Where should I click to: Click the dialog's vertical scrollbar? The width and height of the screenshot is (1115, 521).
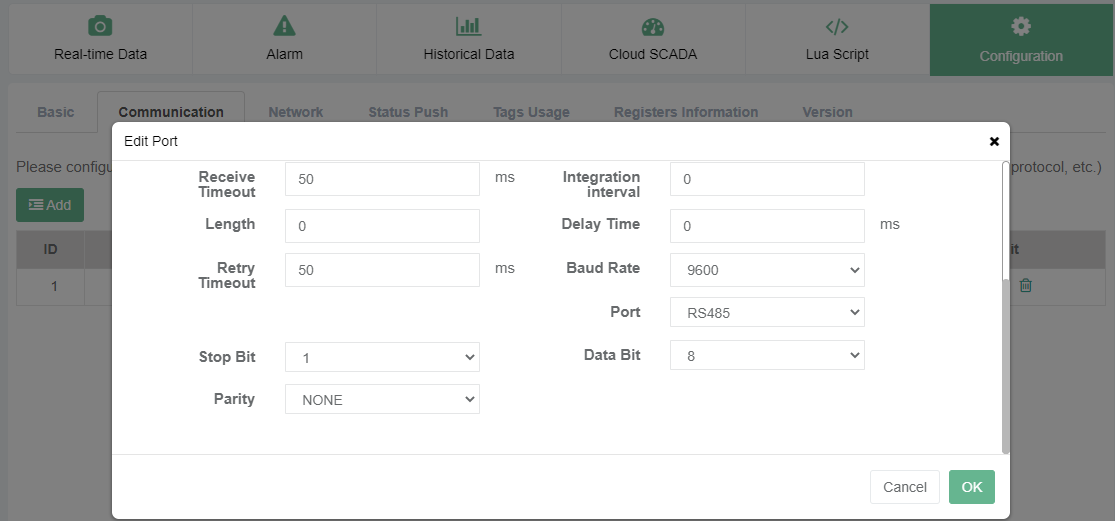pos(1005,364)
